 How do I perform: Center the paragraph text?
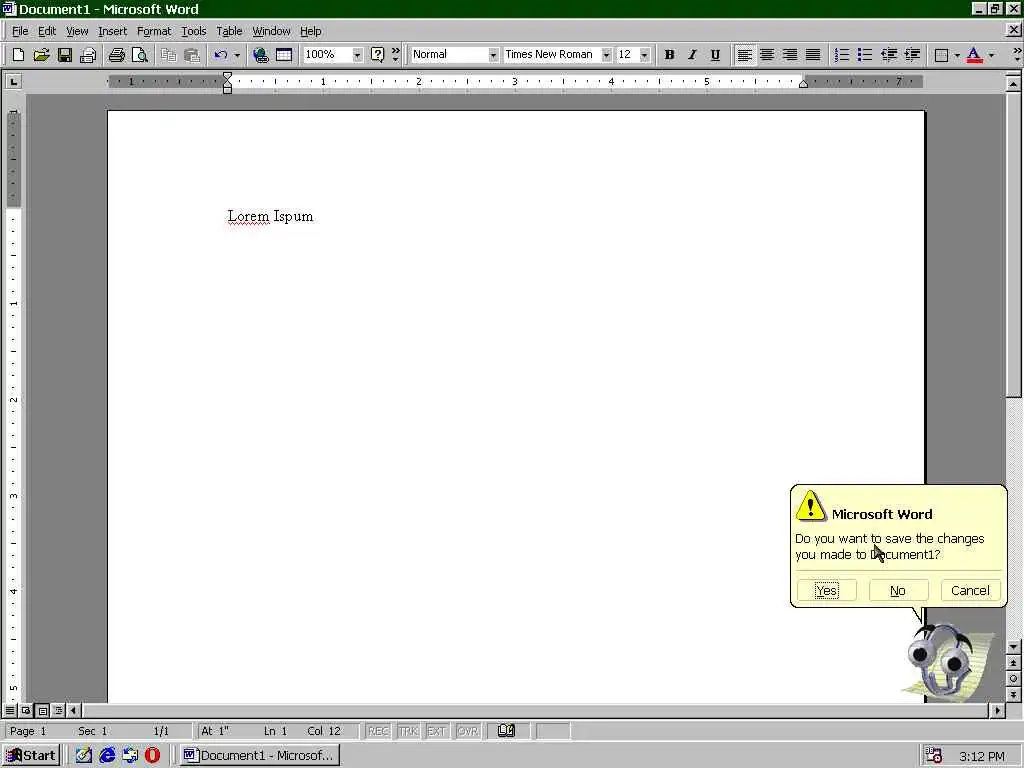(767, 55)
